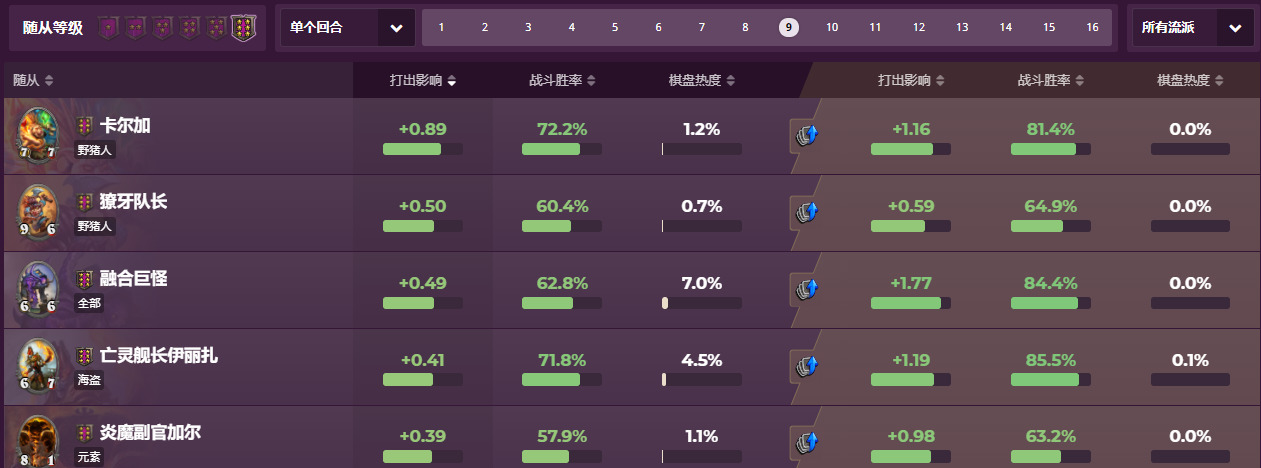Image resolution: width=1261 pixels, height=468 pixels.
Task: Sort by the left 打出影响 column
Action: coord(423,80)
